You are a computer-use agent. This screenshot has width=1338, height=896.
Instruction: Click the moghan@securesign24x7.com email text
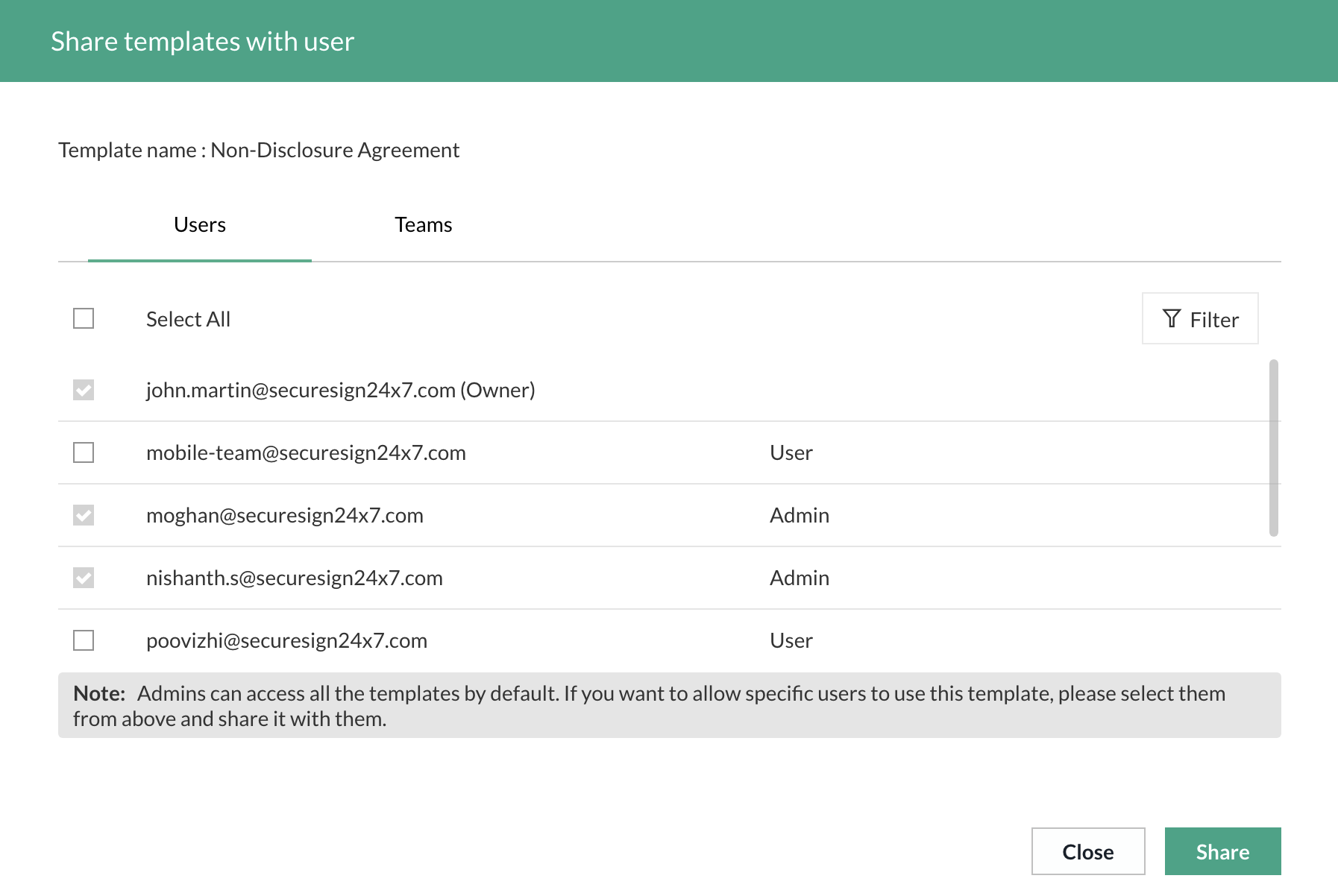pyautogui.click(x=284, y=515)
